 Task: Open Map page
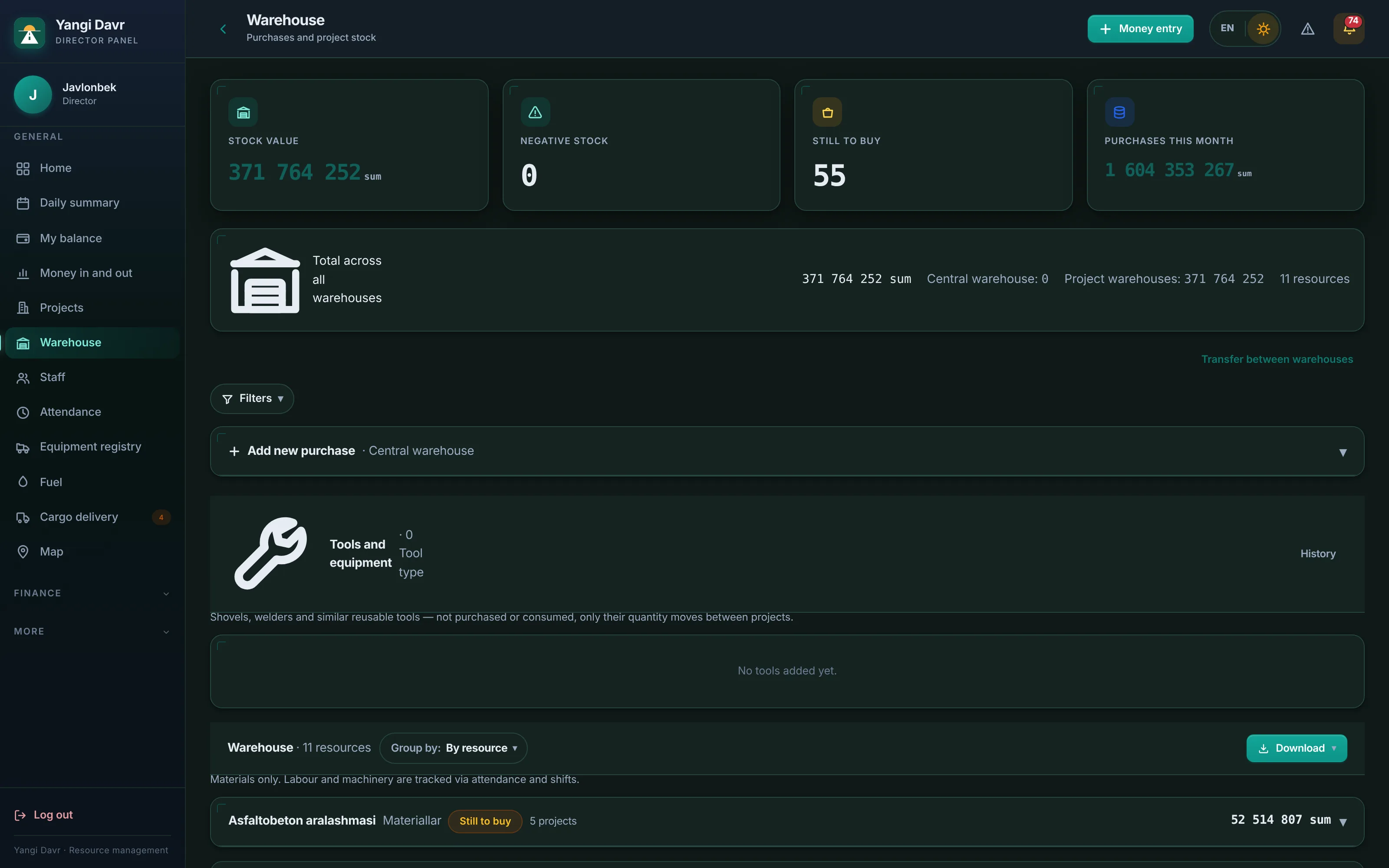92,552
